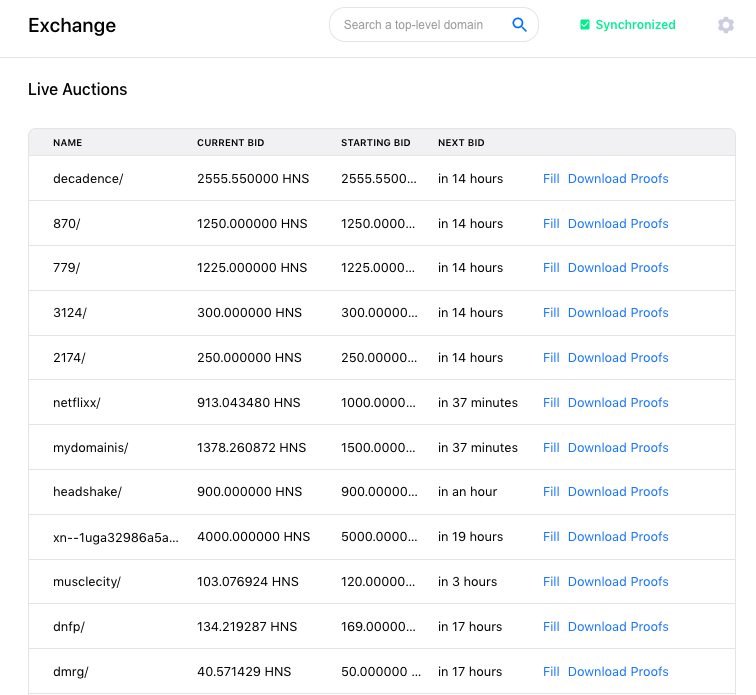
Task: Select the musclecity/ name cell
Action: [x=87, y=582]
